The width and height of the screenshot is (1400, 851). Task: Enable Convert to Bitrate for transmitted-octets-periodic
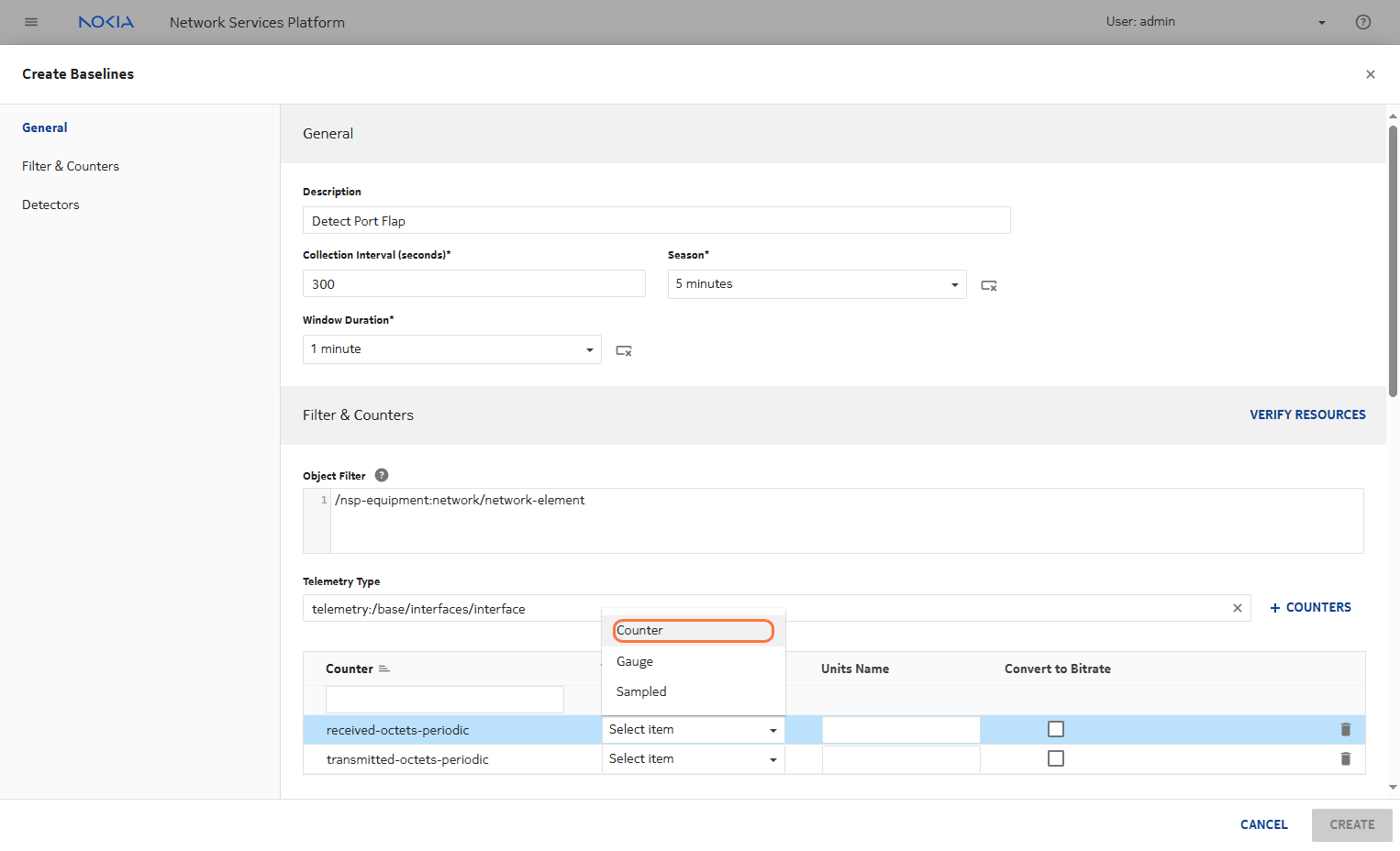(1056, 758)
